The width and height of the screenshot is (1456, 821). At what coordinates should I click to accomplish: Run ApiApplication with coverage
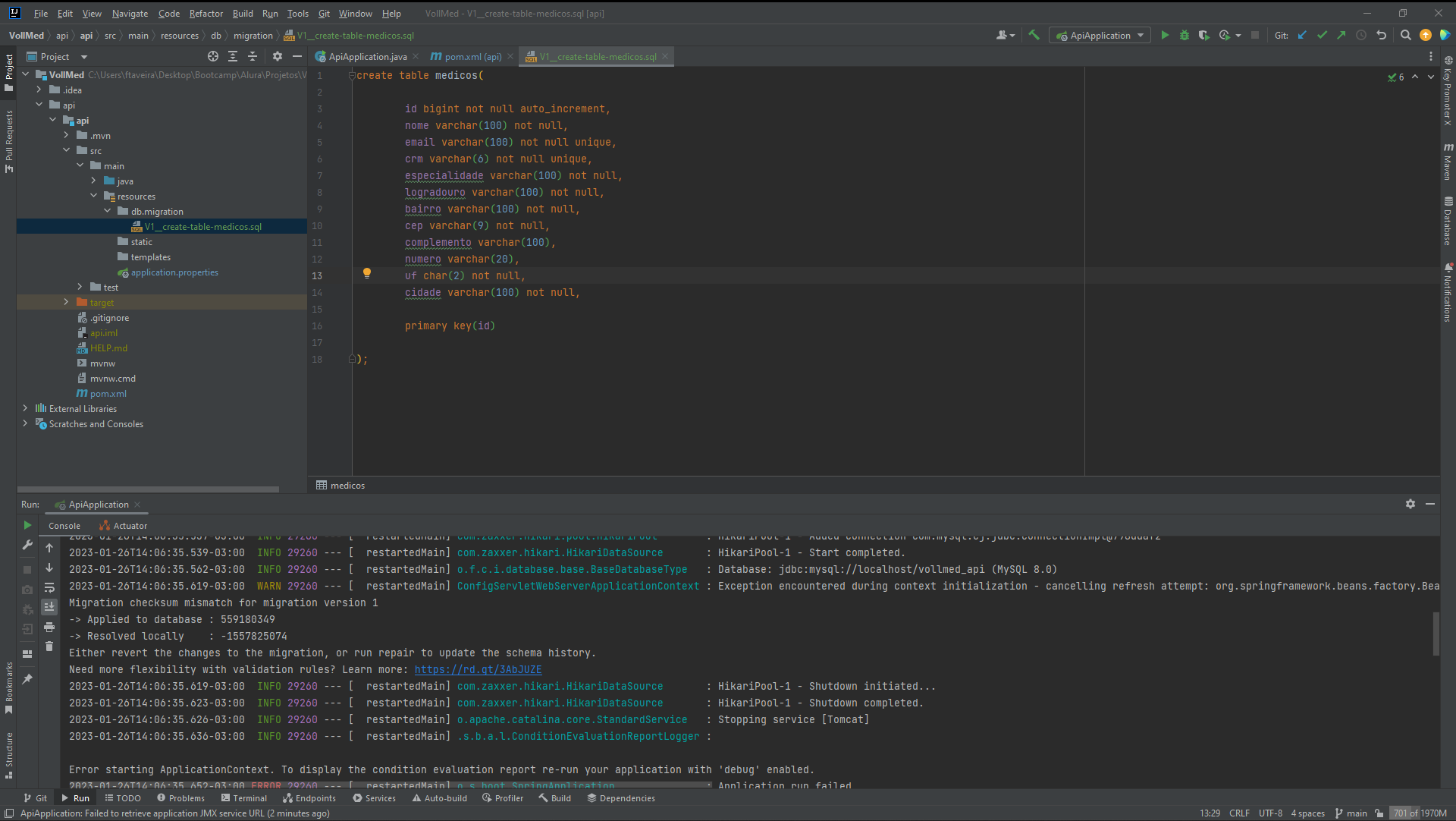coord(1203,35)
